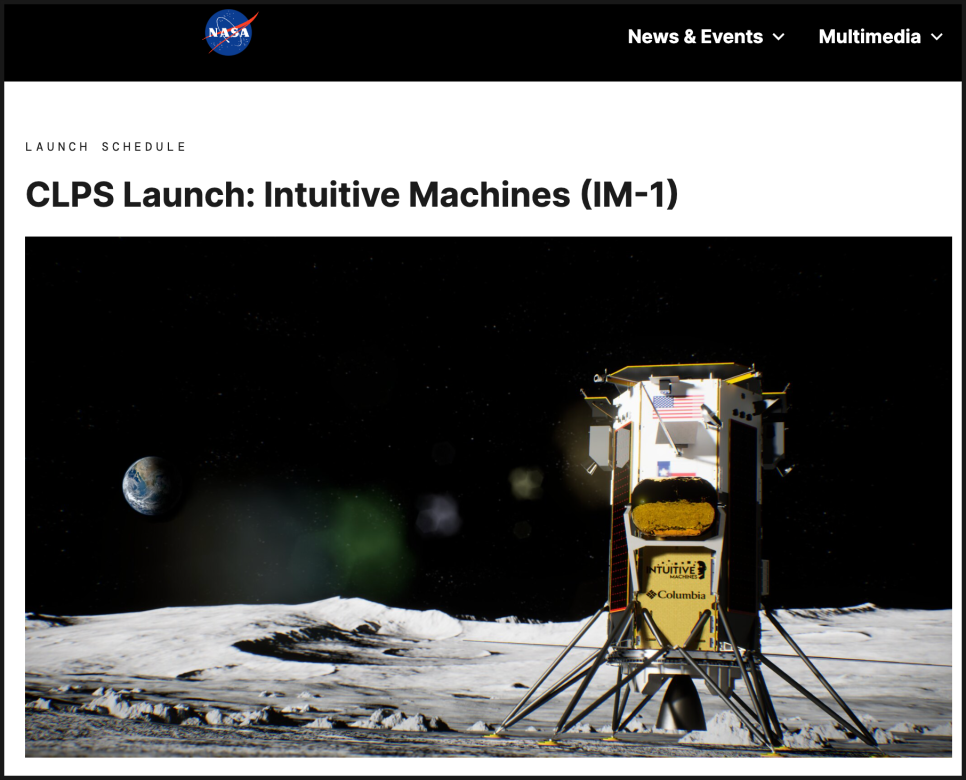Click the NASA logo in the header
966x780 pixels.
pyautogui.click(x=230, y=34)
